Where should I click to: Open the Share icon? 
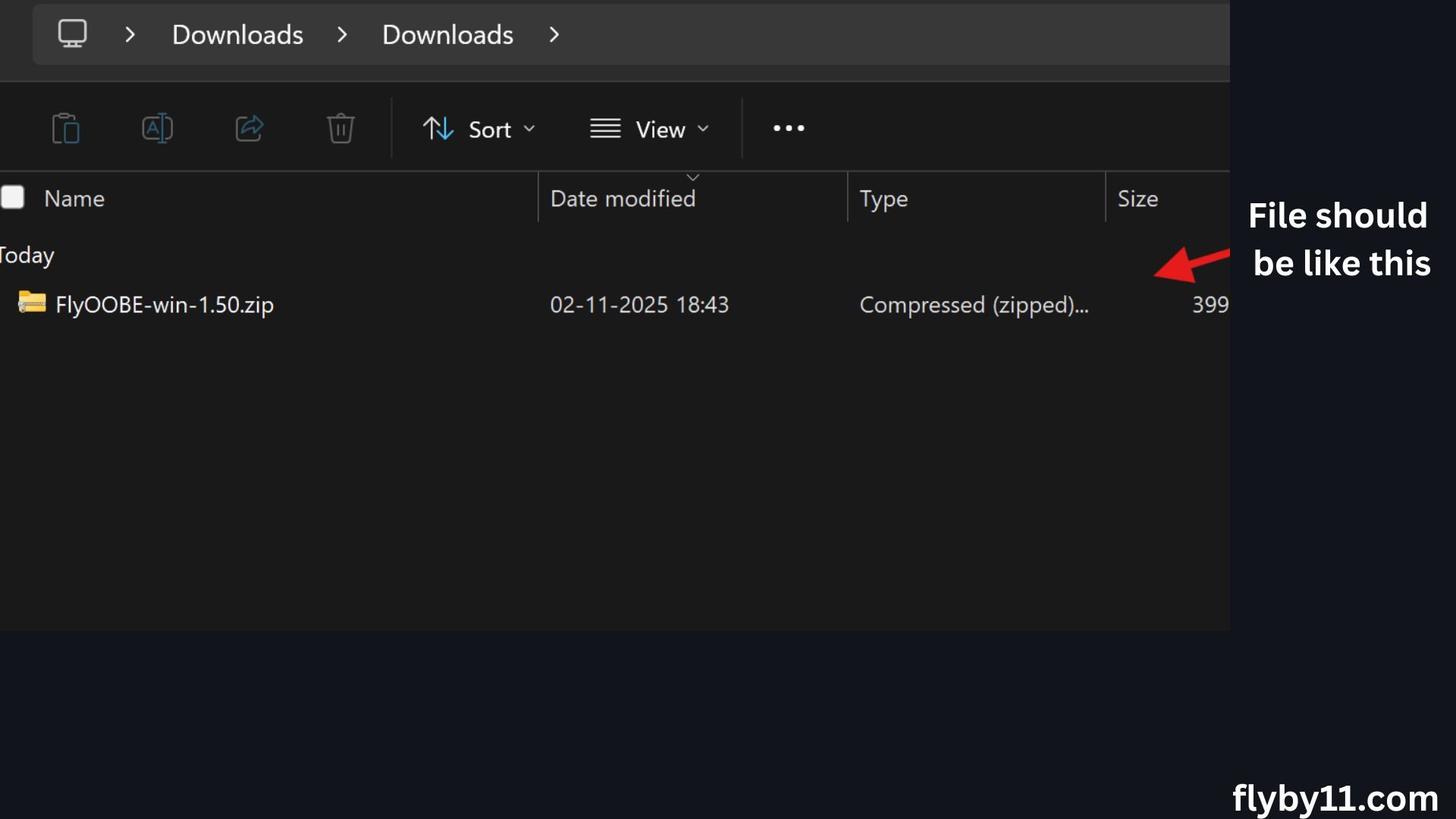tap(249, 128)
